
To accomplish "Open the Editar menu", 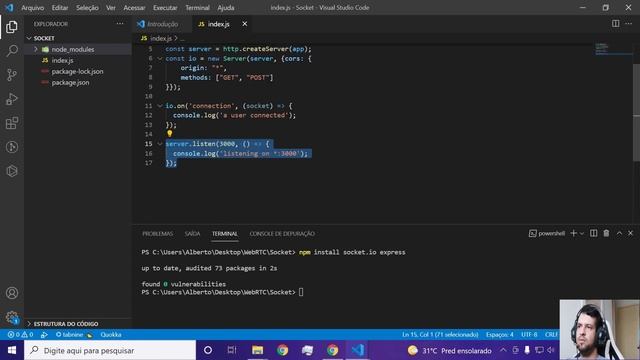I will [x=60, y=7].
